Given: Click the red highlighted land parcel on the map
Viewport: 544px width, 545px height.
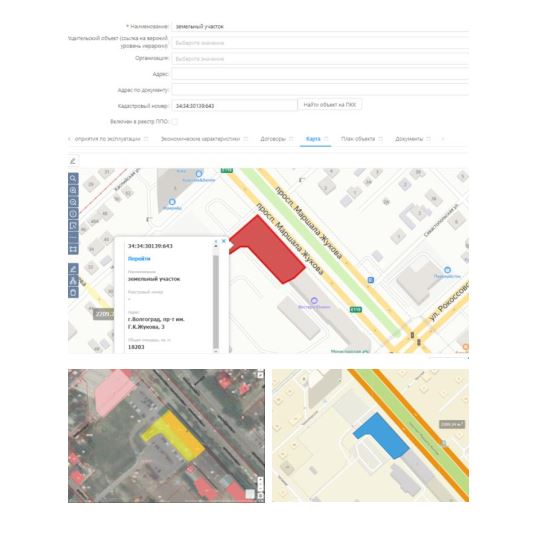Looking at the screenshot, I should coord(268,249).
